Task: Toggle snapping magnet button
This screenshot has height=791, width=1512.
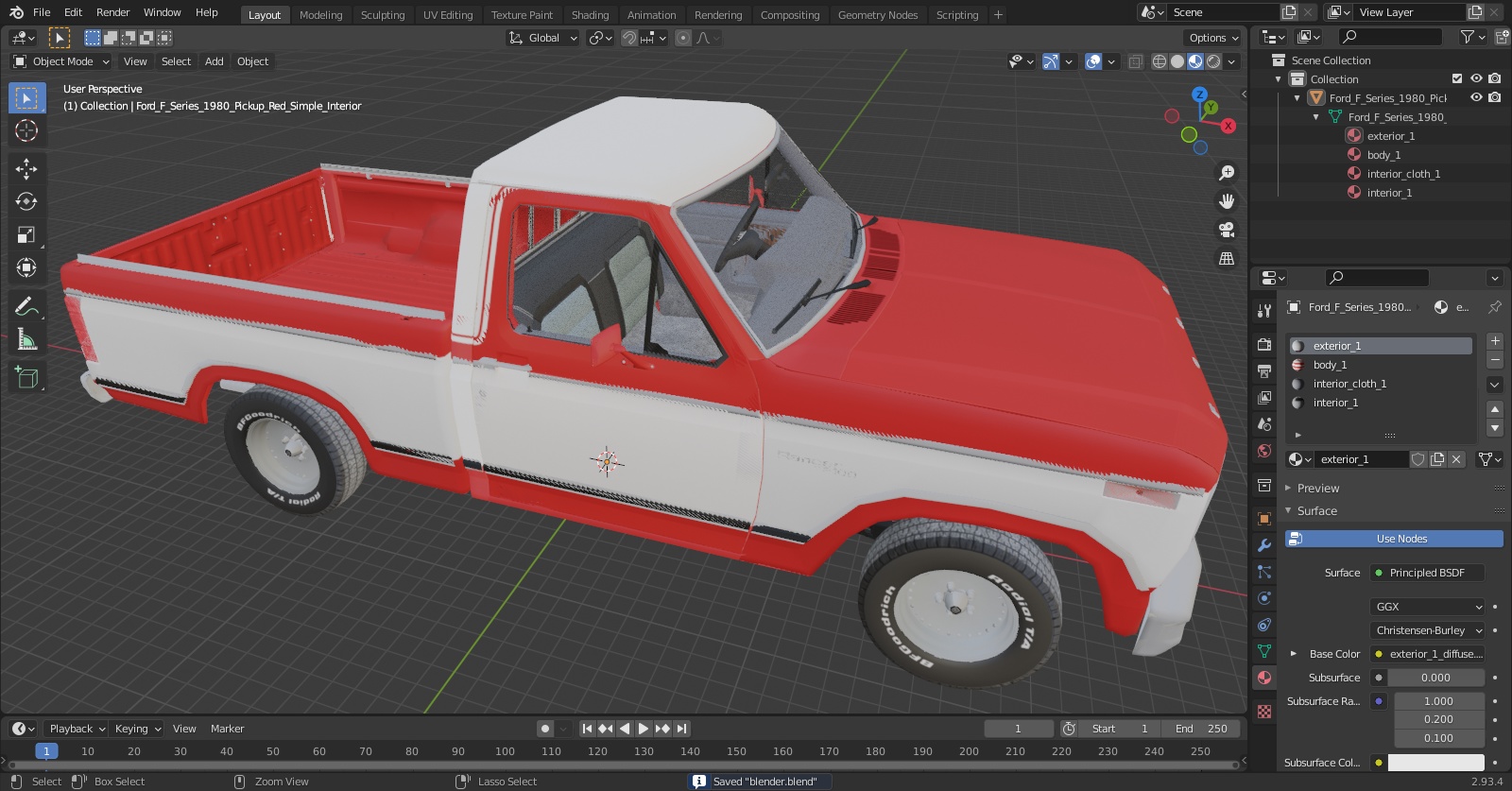Action: pos(628,38)
